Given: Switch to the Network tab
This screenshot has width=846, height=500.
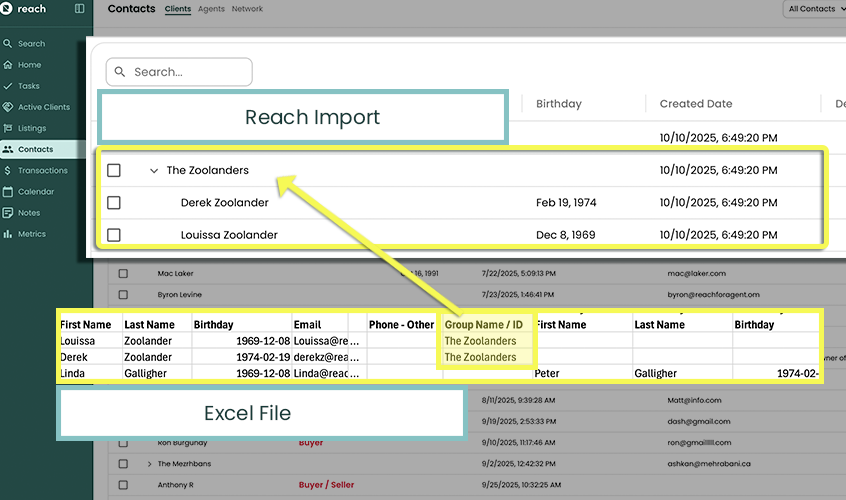Looking at the screenshot, I should [247, 9].
